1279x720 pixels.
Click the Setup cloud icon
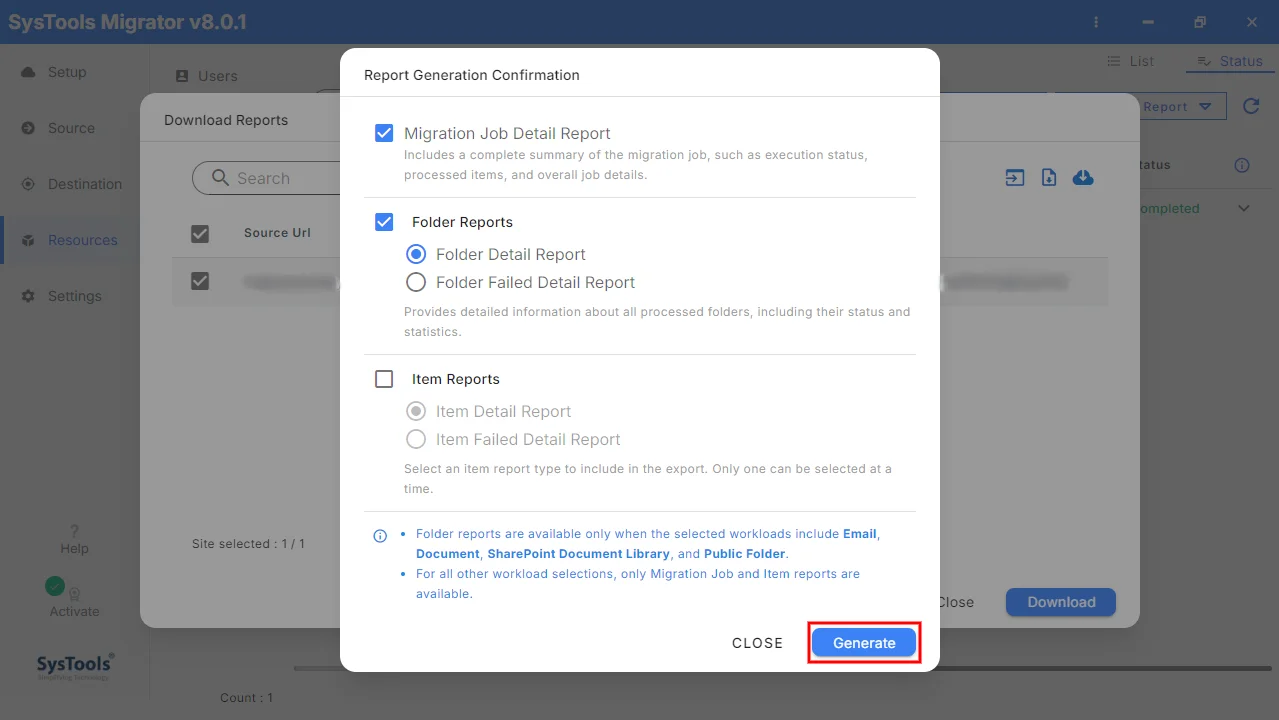tap(28, 72)
